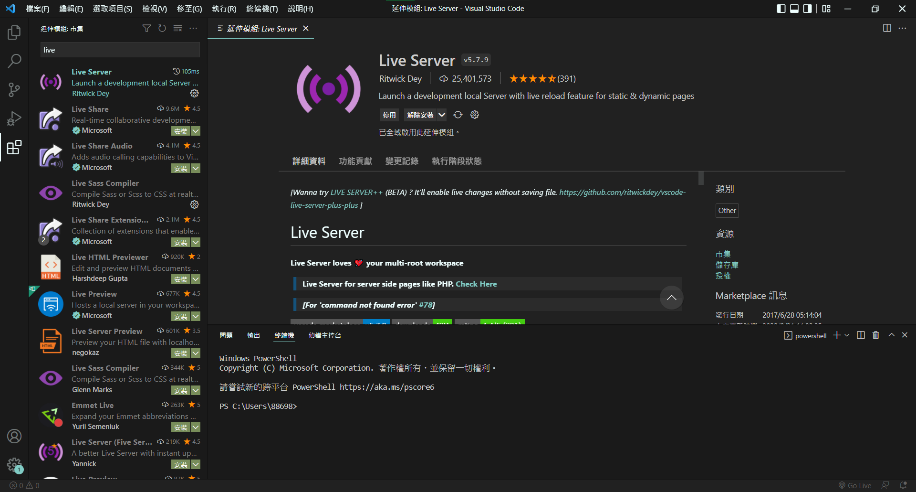Split the editor right
Viewport: 916px width, 492px height.
pyautogui.click(x=887, y=28)
